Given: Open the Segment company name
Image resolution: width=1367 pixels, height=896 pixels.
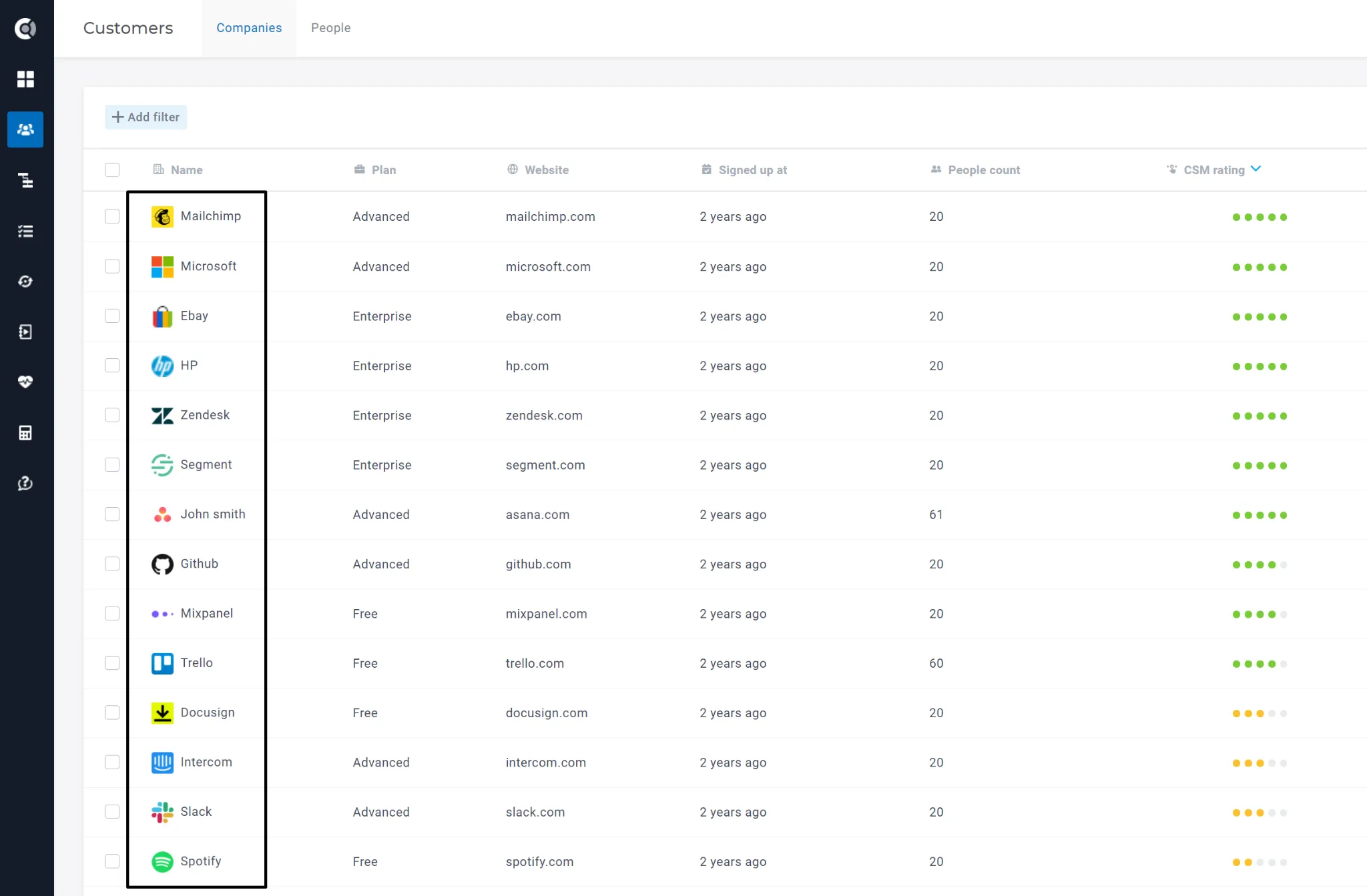Looking at the screenshot, I should click(206, 465).
